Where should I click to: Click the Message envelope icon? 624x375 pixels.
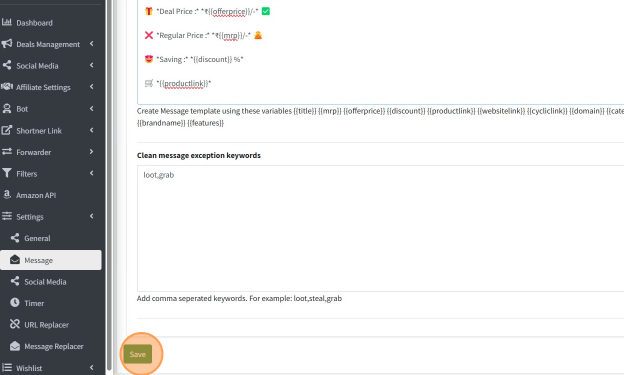[15, 260]
